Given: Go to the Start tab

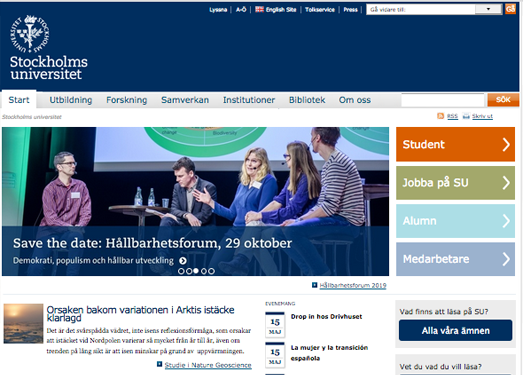Looking at the screenshot, I should pyautogui.click(x=19, y=100).
